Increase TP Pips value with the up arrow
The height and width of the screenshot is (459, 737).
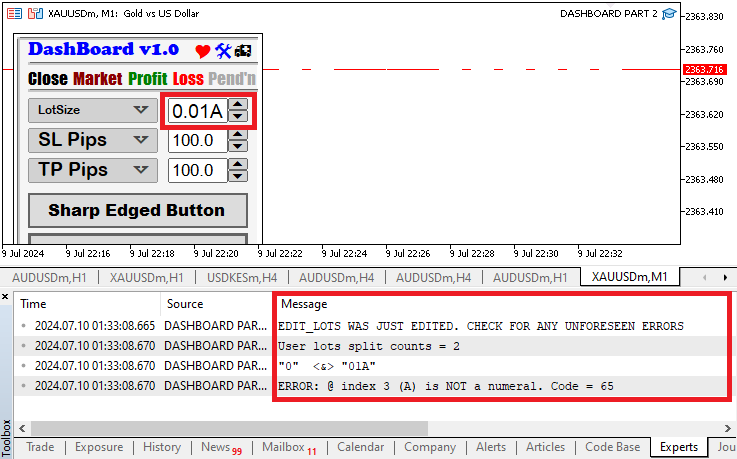coord(238,164)
